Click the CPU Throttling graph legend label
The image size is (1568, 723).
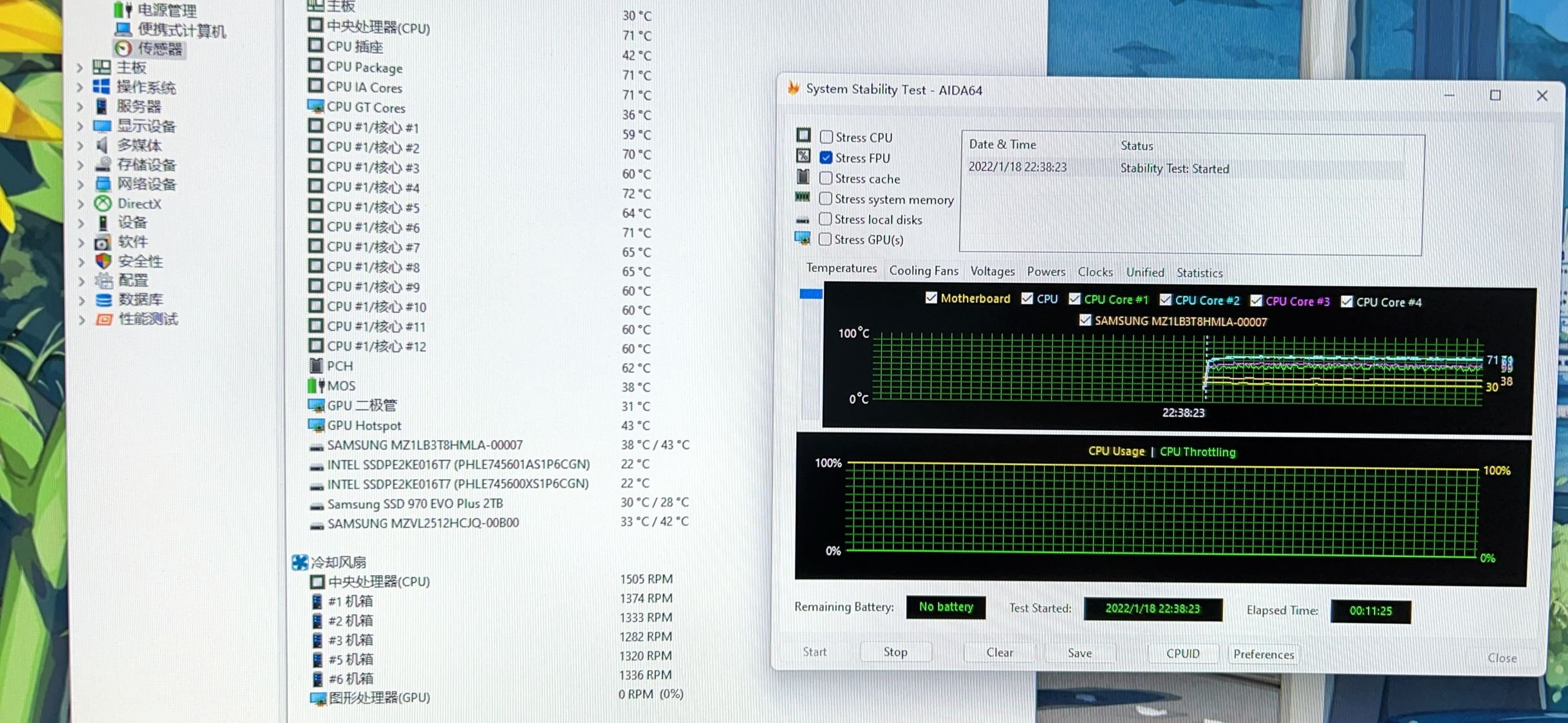pos(1197,452)
